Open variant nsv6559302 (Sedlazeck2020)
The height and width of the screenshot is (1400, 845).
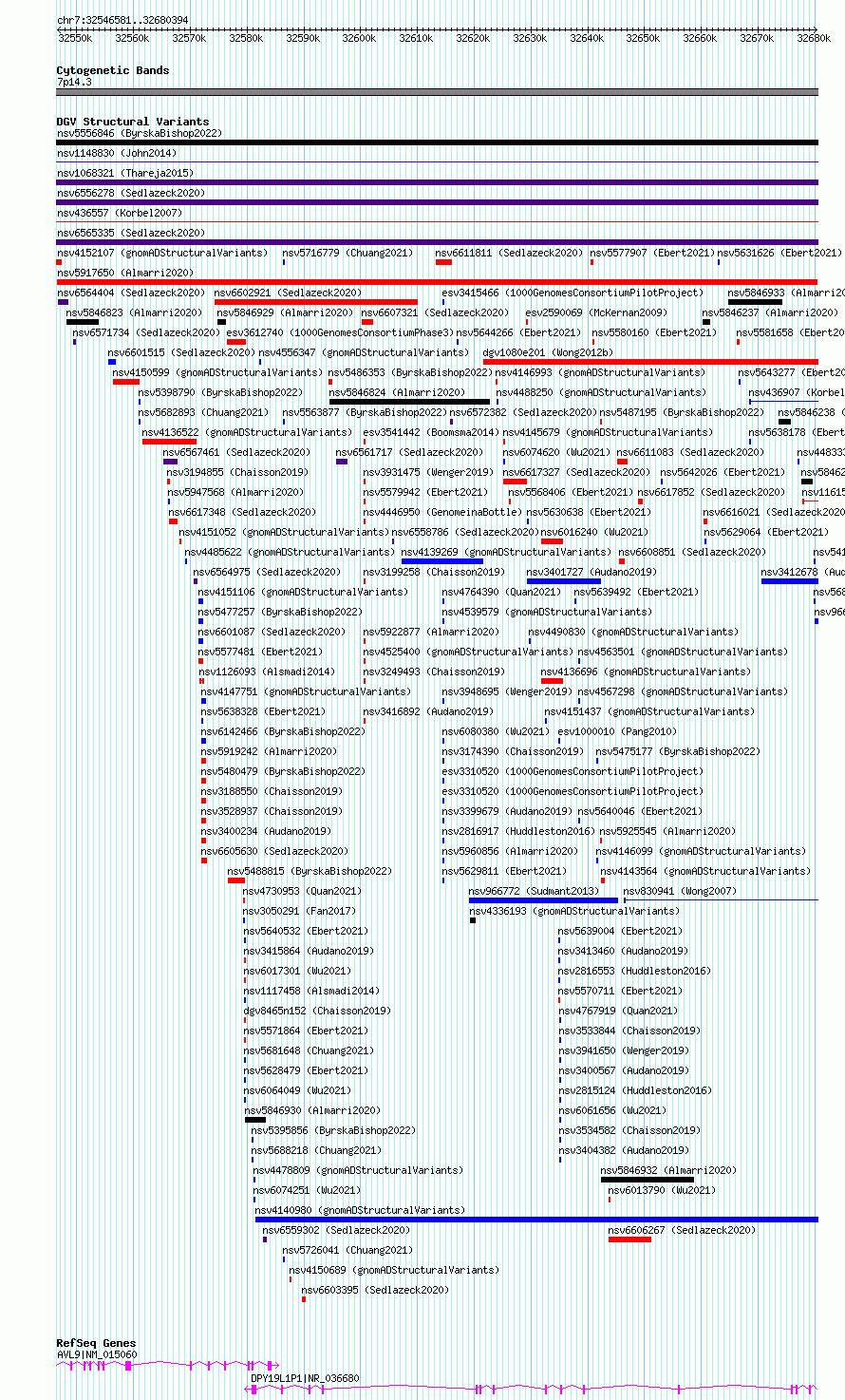click(337, 1230)
